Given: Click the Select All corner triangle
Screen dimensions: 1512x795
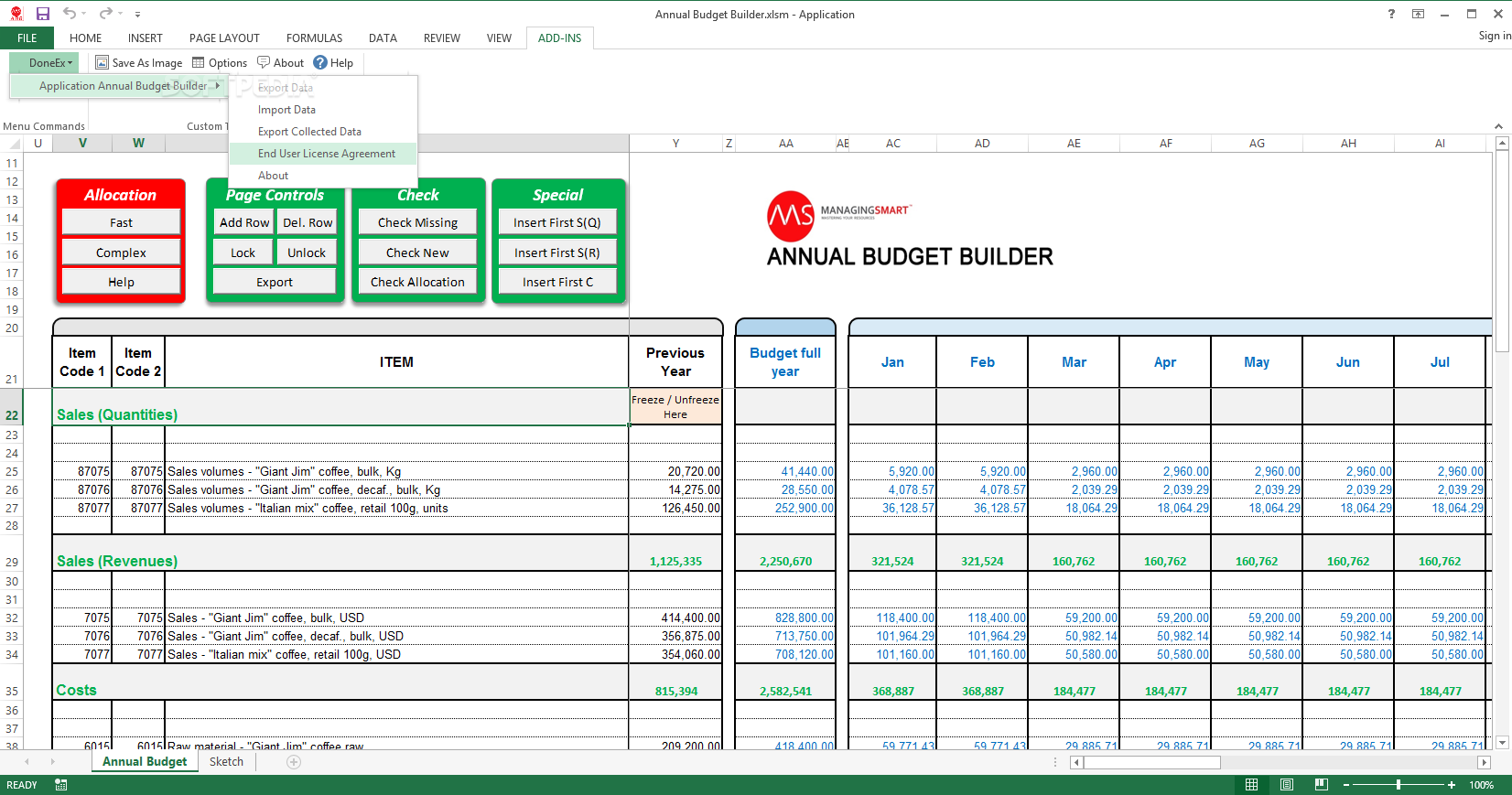Looking at the screenshot, I should 14,144.
